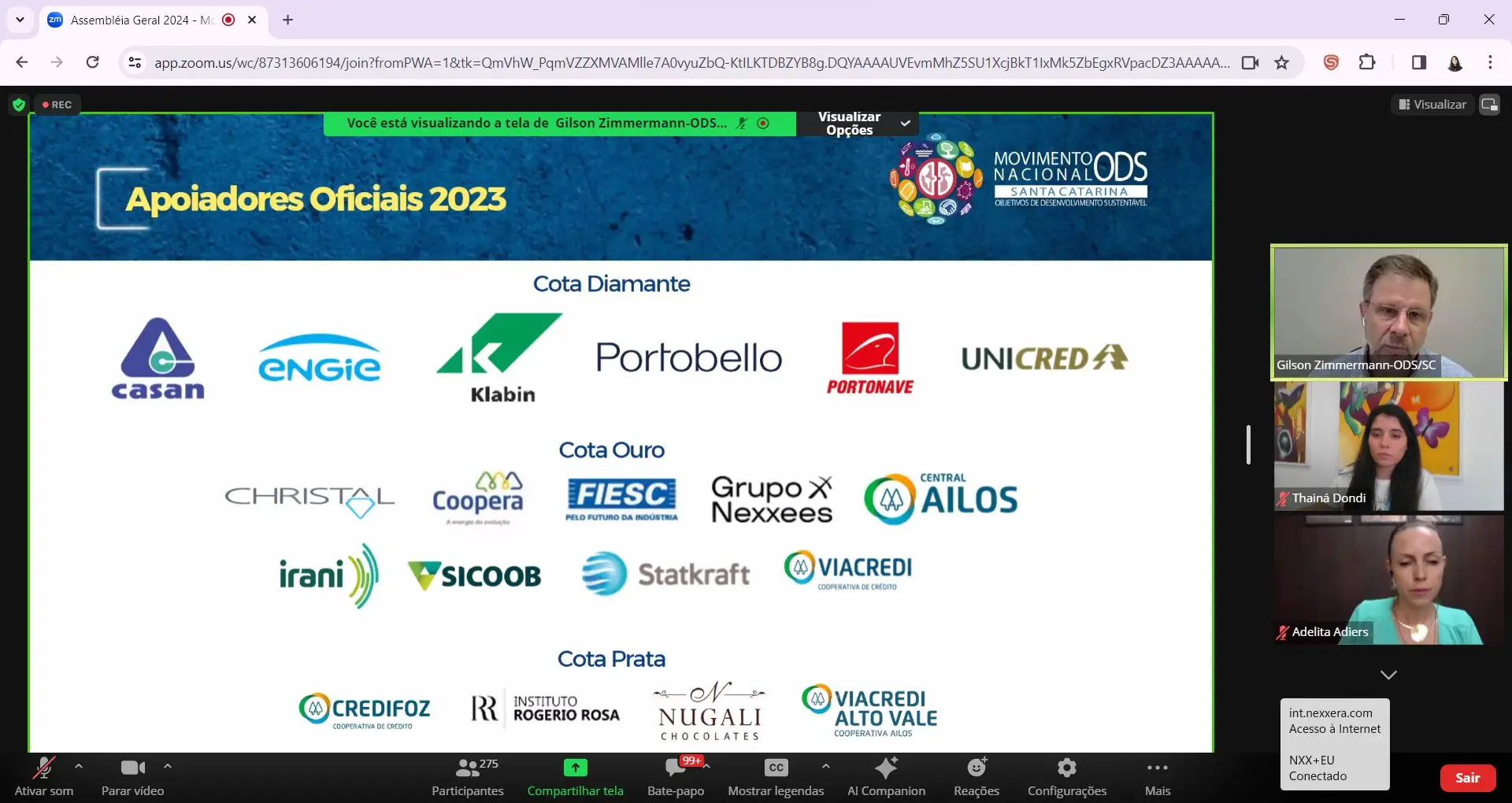
Task: Bookmark this page with star icon
Action: click(1282, 62)
